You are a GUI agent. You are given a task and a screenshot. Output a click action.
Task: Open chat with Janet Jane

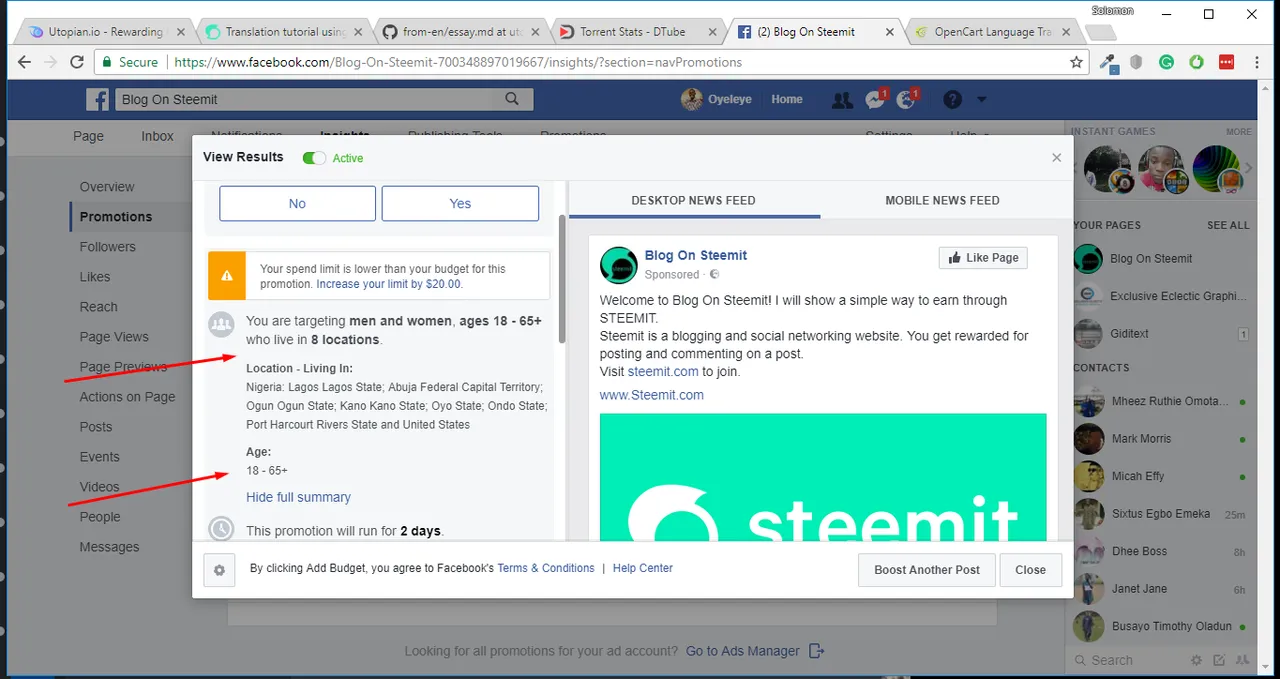(1160, 589)
